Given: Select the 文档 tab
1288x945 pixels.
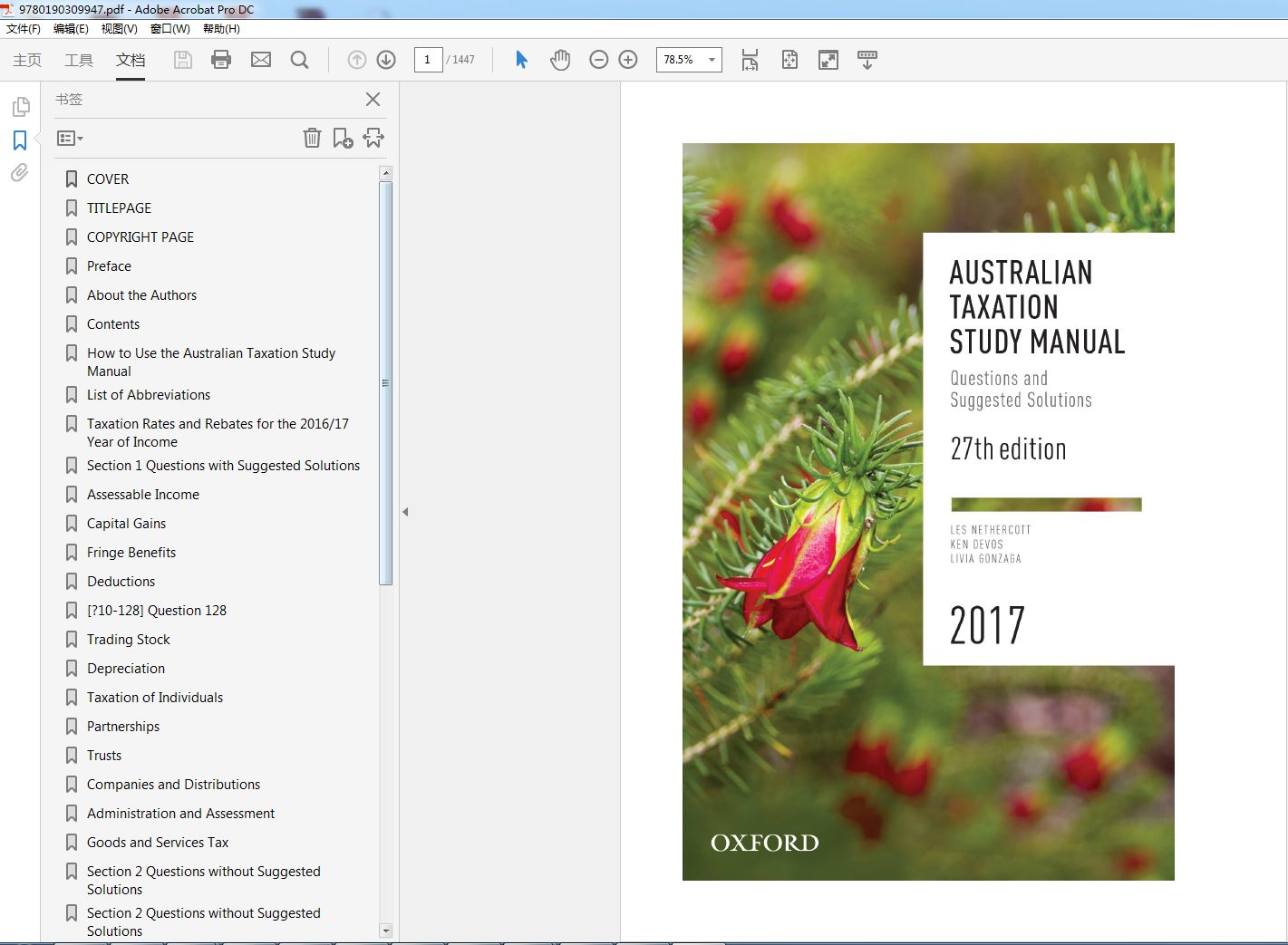Looking at the screenshot, I should 131,60.
